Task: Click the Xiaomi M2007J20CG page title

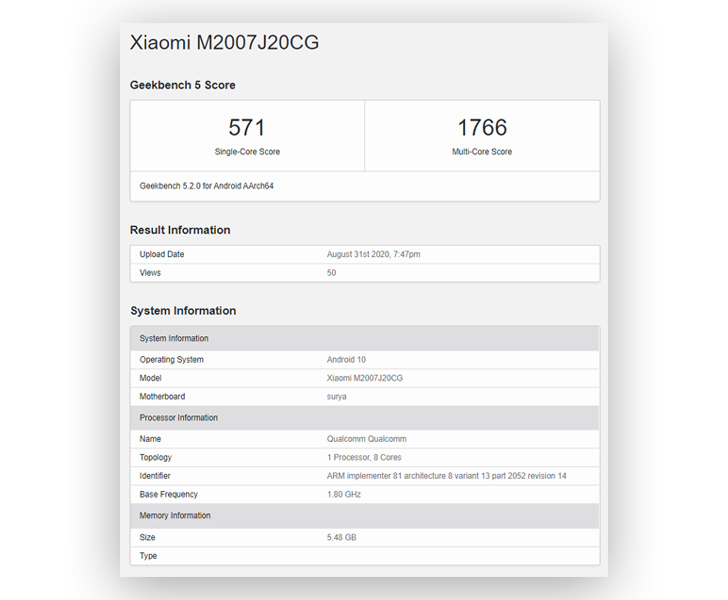Action: [224, 43]
